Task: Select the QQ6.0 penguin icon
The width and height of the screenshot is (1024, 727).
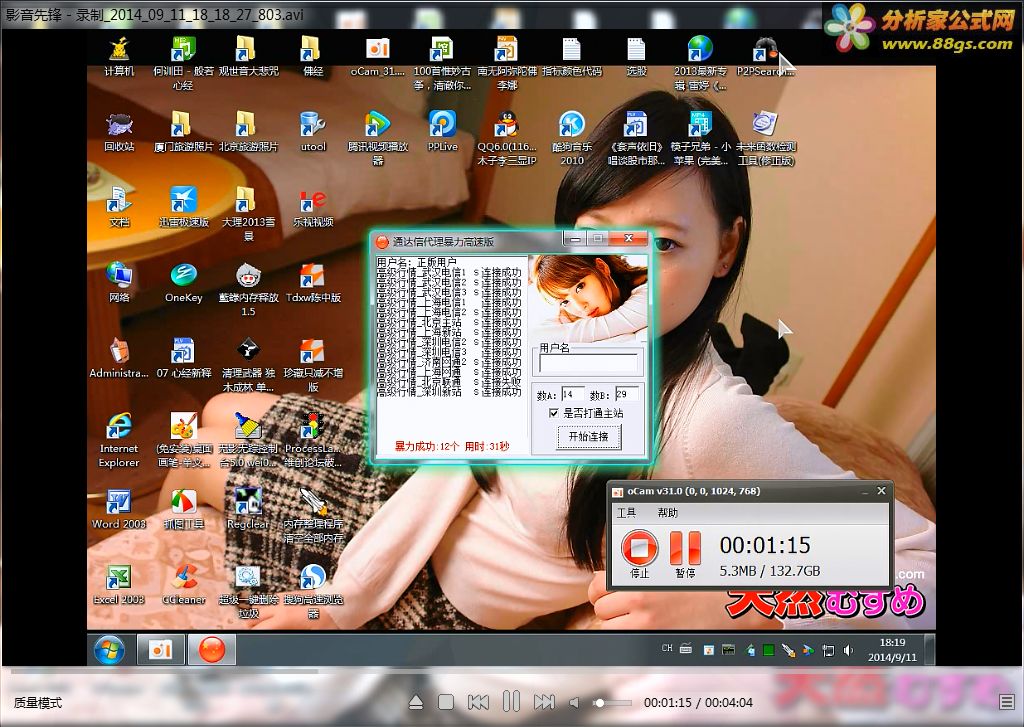Action: (x=507, y=137)
